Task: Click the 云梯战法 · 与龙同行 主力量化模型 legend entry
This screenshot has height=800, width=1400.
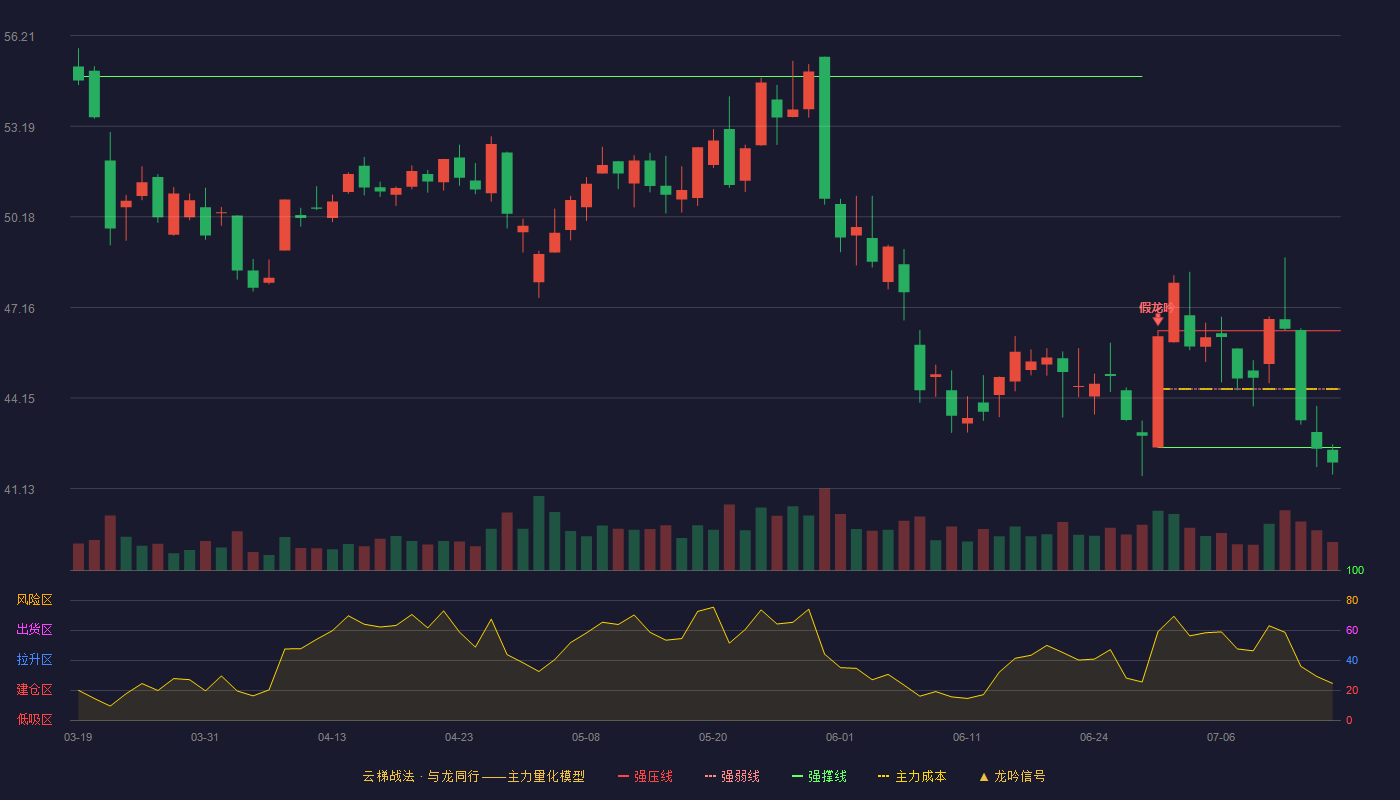Action: click(474, 776)
